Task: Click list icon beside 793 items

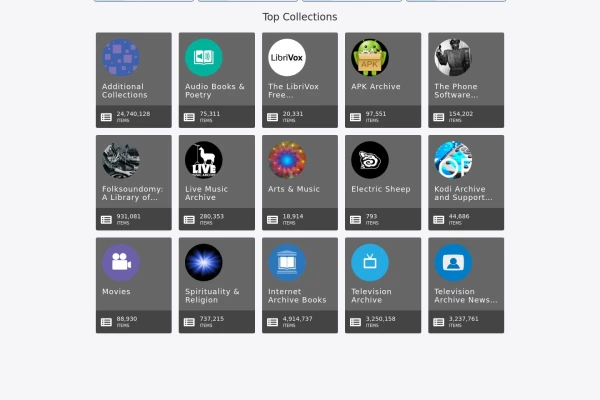Action: click(x=355, y=220)
